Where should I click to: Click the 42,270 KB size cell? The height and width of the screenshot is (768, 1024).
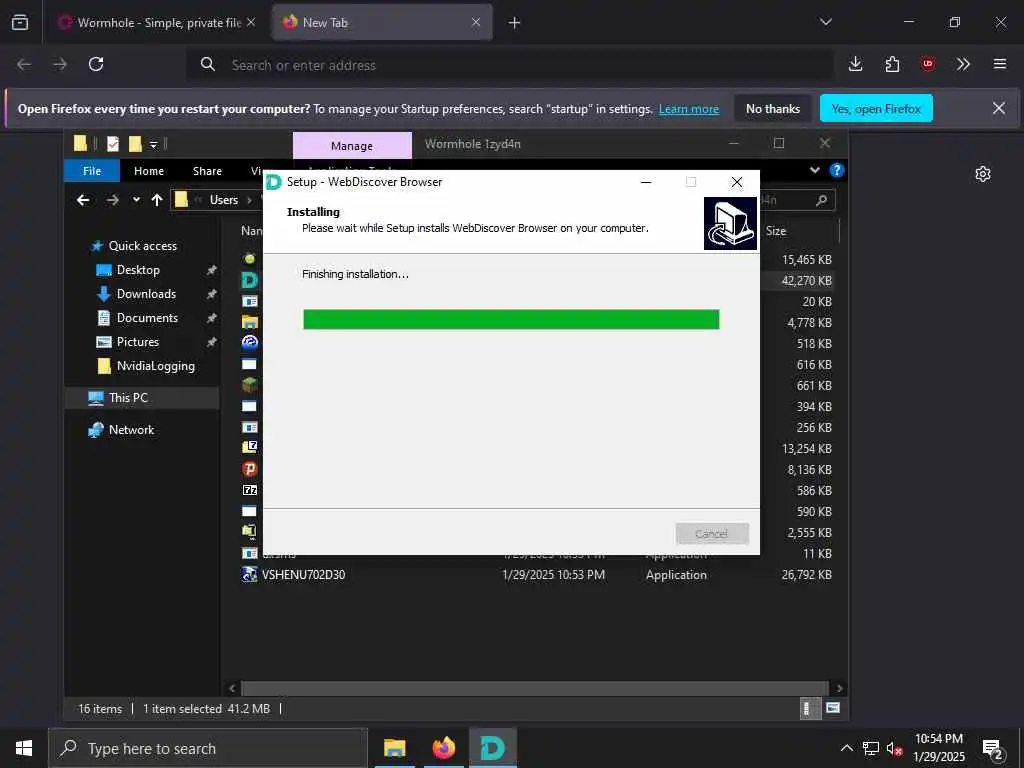[807, 281]
